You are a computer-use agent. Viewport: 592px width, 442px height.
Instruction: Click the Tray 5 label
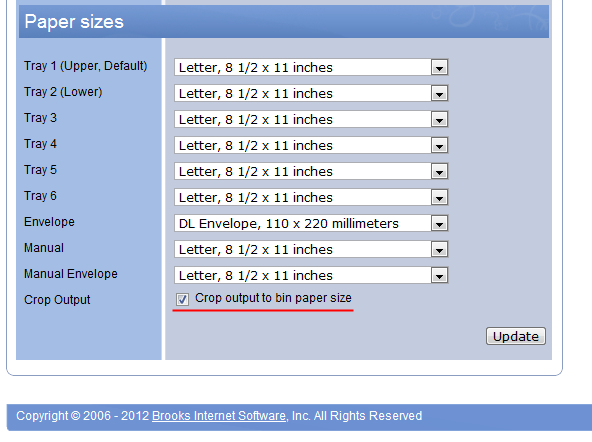40,170
